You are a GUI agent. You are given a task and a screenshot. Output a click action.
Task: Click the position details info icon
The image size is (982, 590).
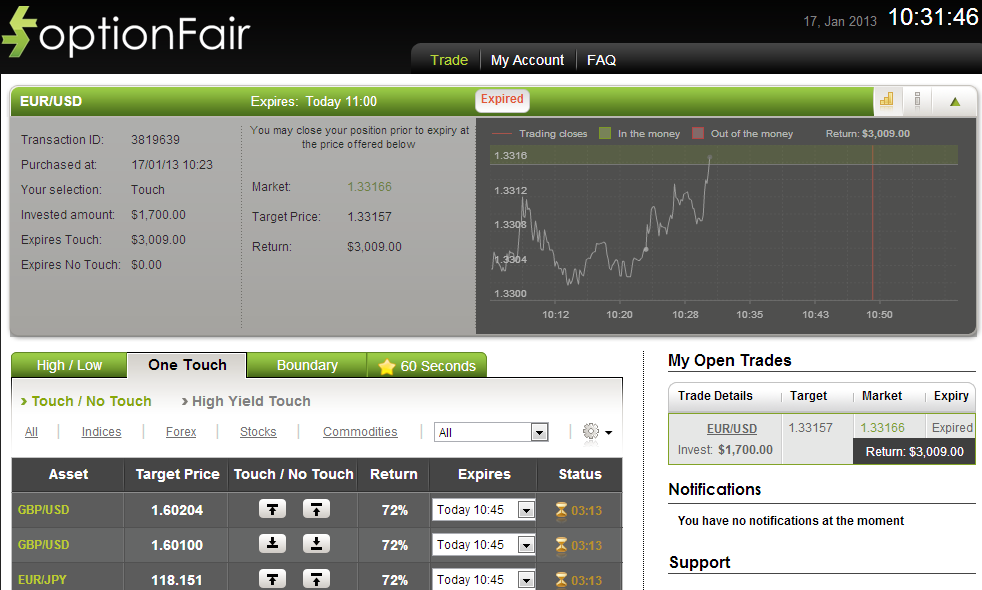click(x=917, y=100)
